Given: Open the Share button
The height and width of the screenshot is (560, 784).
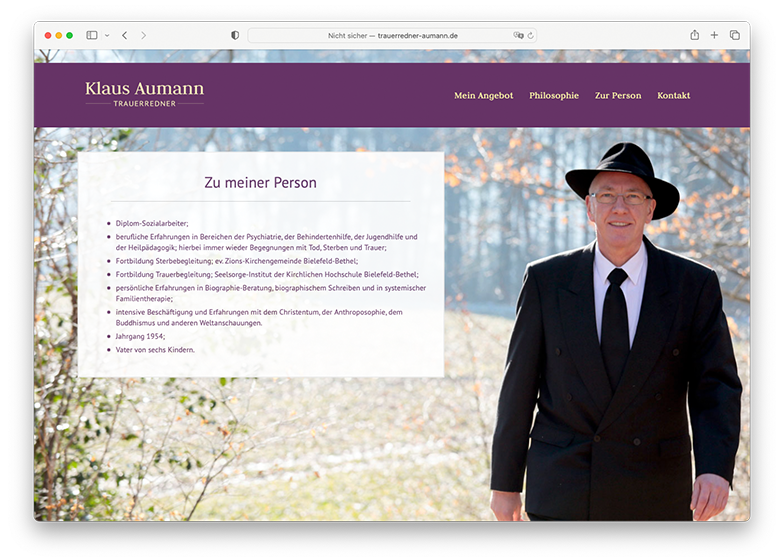Looking at the screenshot, I should point(694,35).
